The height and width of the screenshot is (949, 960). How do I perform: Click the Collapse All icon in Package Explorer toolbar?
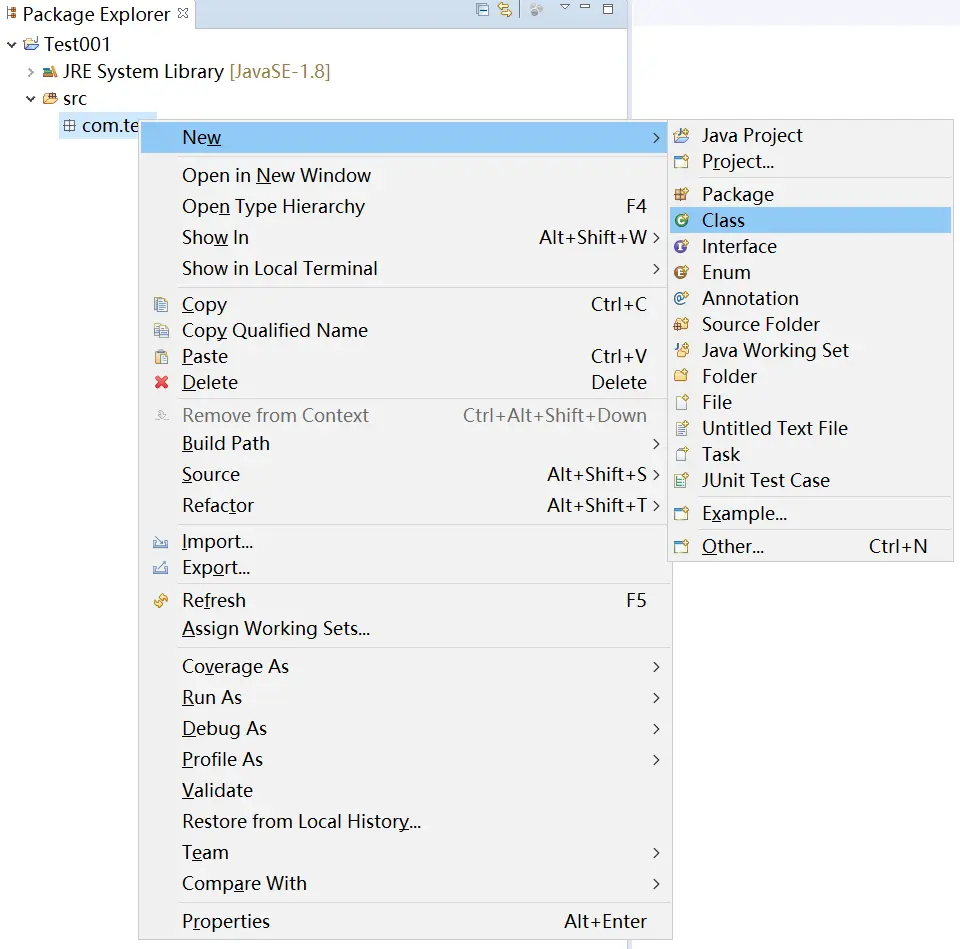482,9
